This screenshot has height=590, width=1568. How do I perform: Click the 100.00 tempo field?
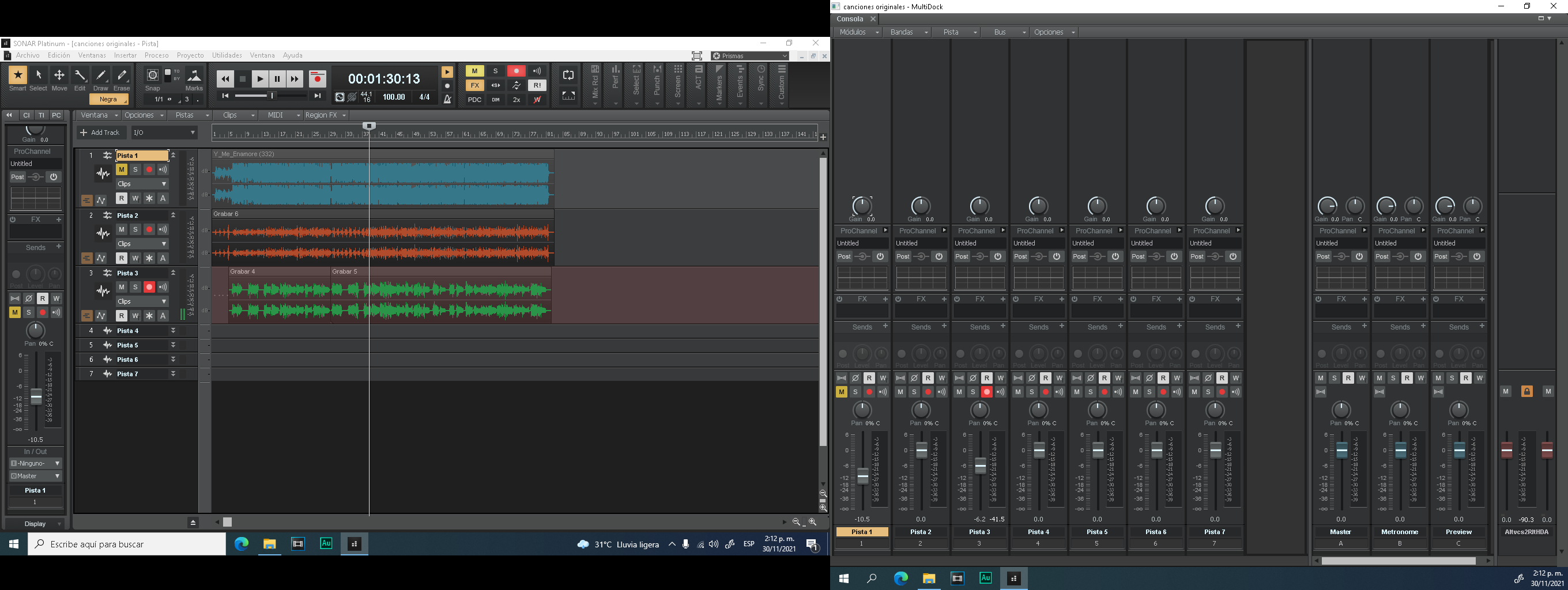click(394, 97)
